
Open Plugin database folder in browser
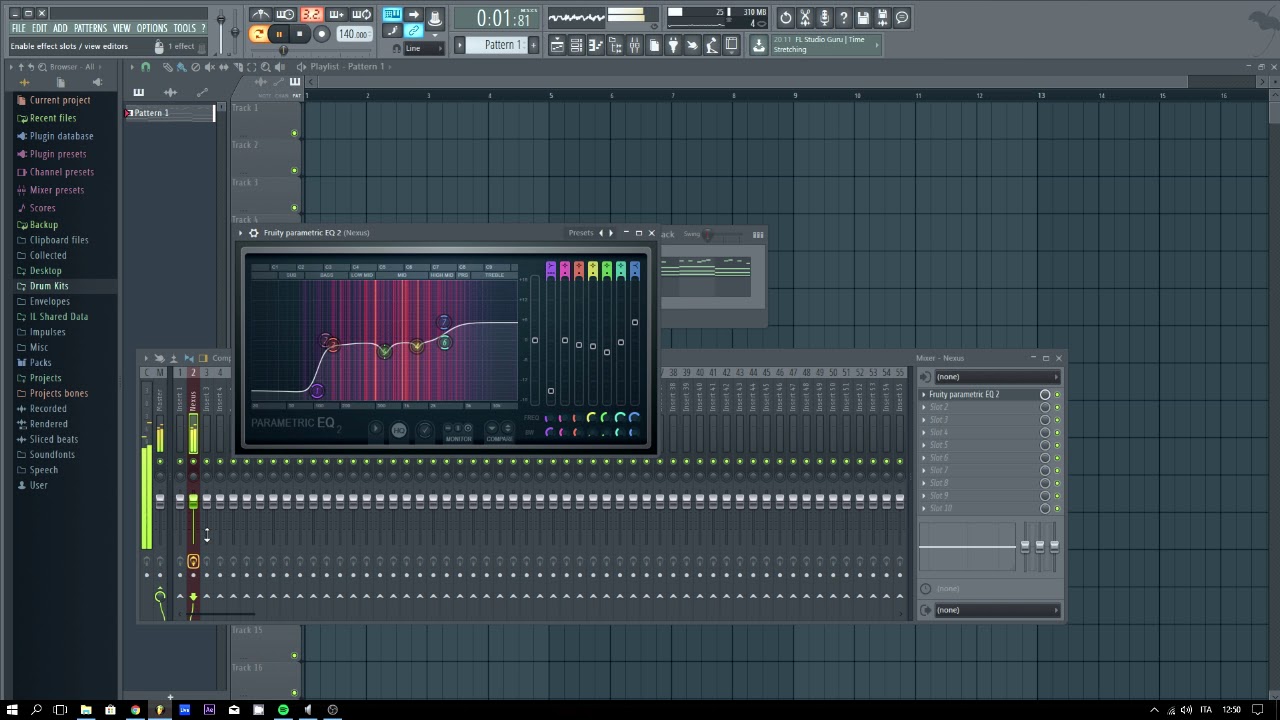click(x=61, y=136)
